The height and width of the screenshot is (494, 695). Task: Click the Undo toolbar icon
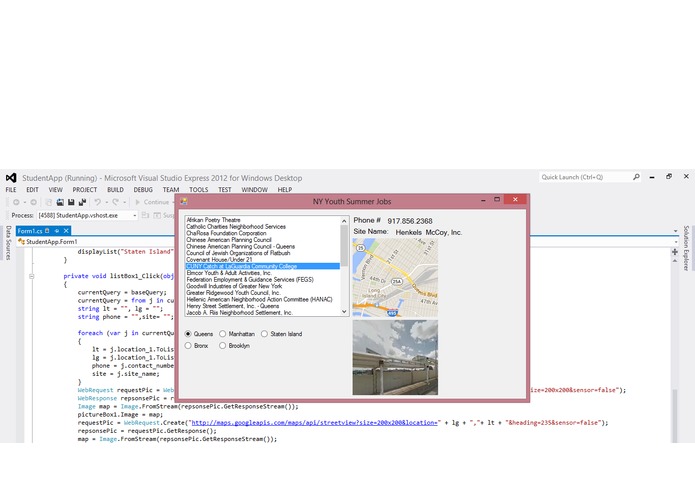pyautogui.click(x=97, y=202)
